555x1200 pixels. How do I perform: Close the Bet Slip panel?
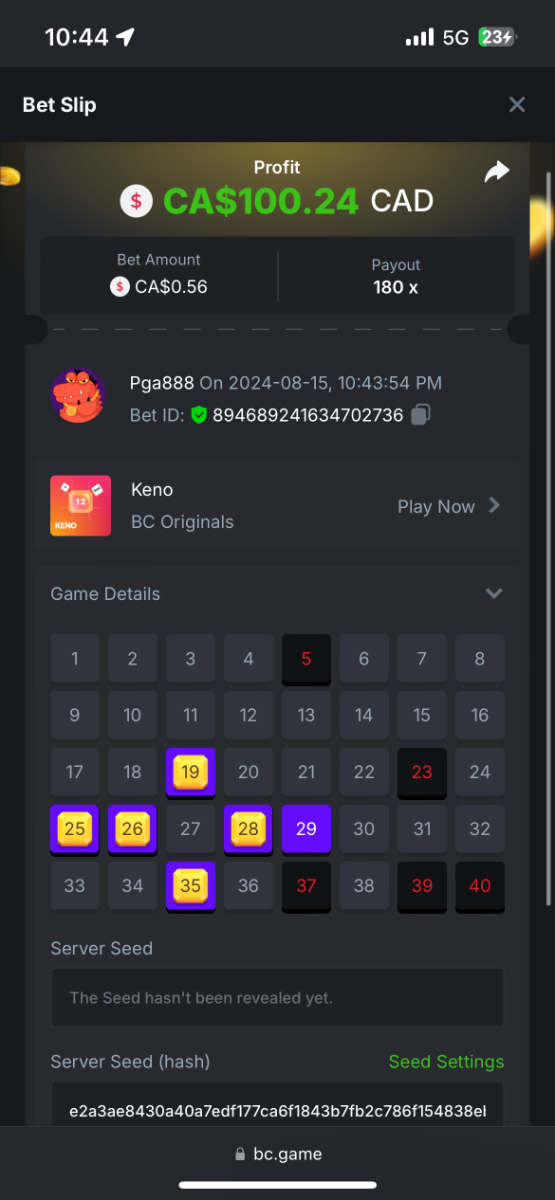tap(517, 104)
